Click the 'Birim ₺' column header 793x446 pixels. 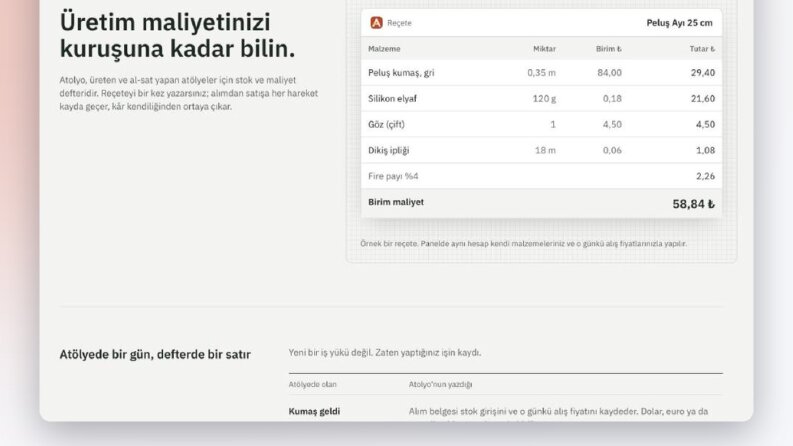point(608,49)
